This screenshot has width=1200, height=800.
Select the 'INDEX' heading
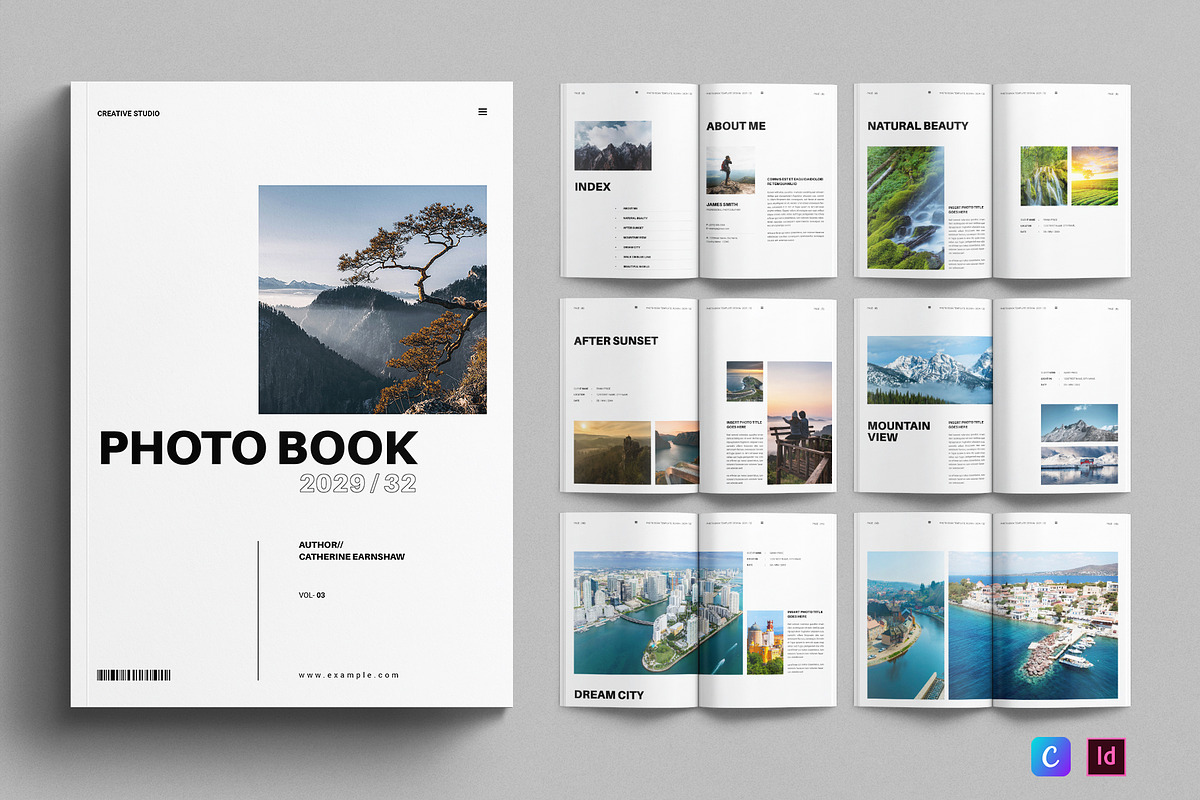(593, 187)
